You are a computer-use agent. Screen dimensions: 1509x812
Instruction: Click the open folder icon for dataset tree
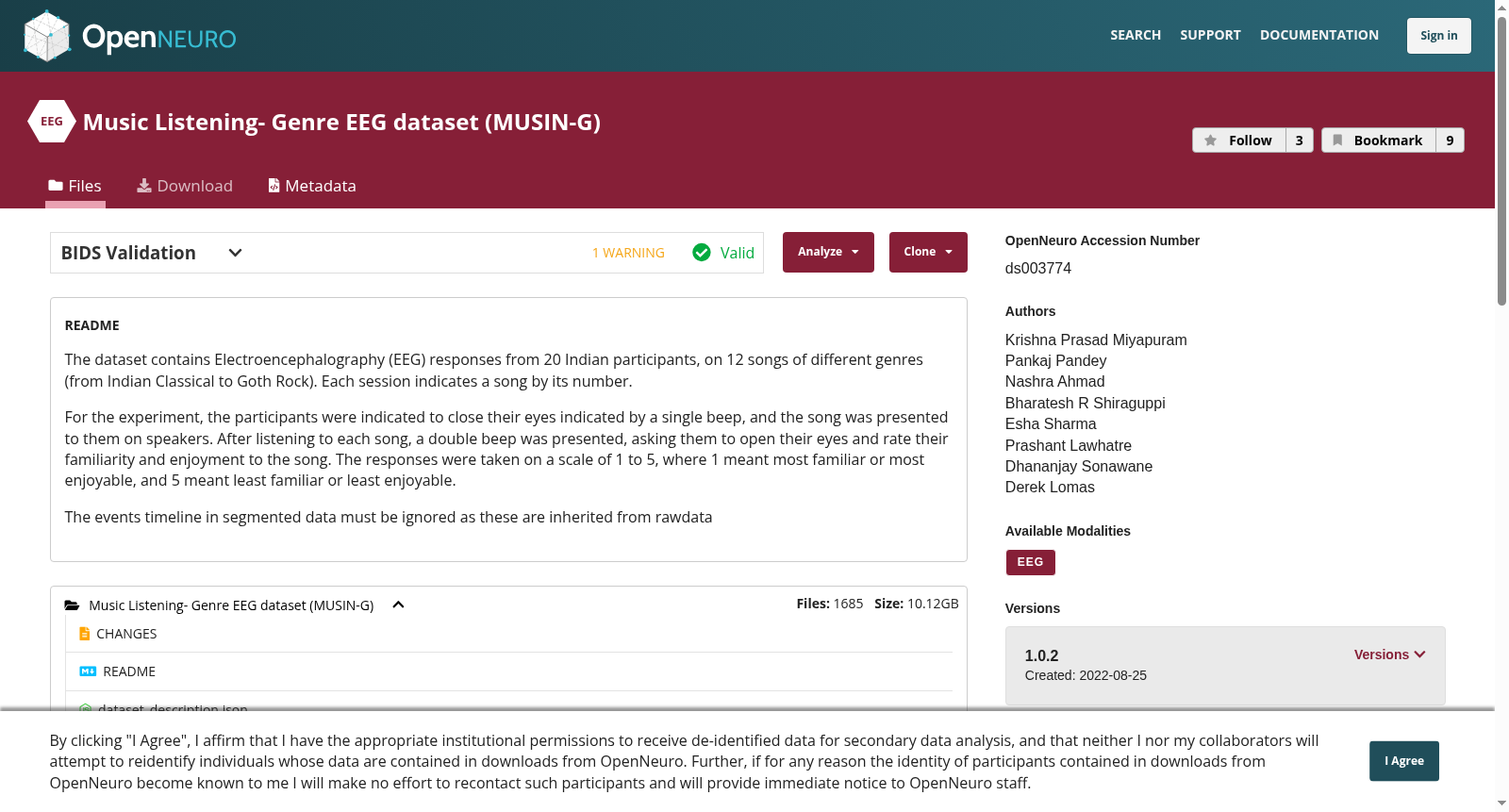point(72,605)
